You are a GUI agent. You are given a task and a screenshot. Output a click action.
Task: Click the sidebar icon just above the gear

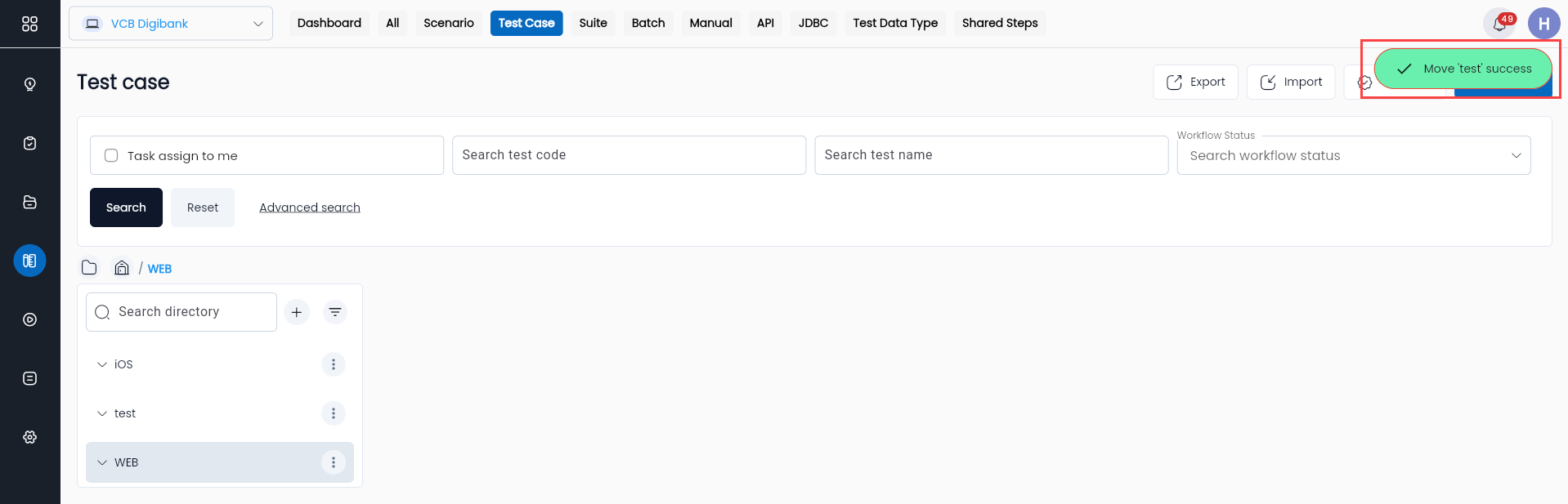(30, 378)
